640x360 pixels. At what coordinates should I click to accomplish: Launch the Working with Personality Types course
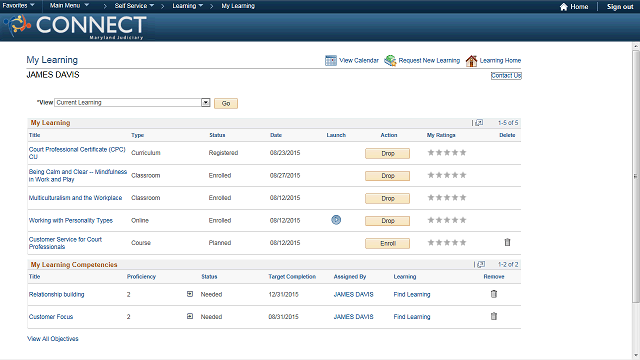click(336, 220)
